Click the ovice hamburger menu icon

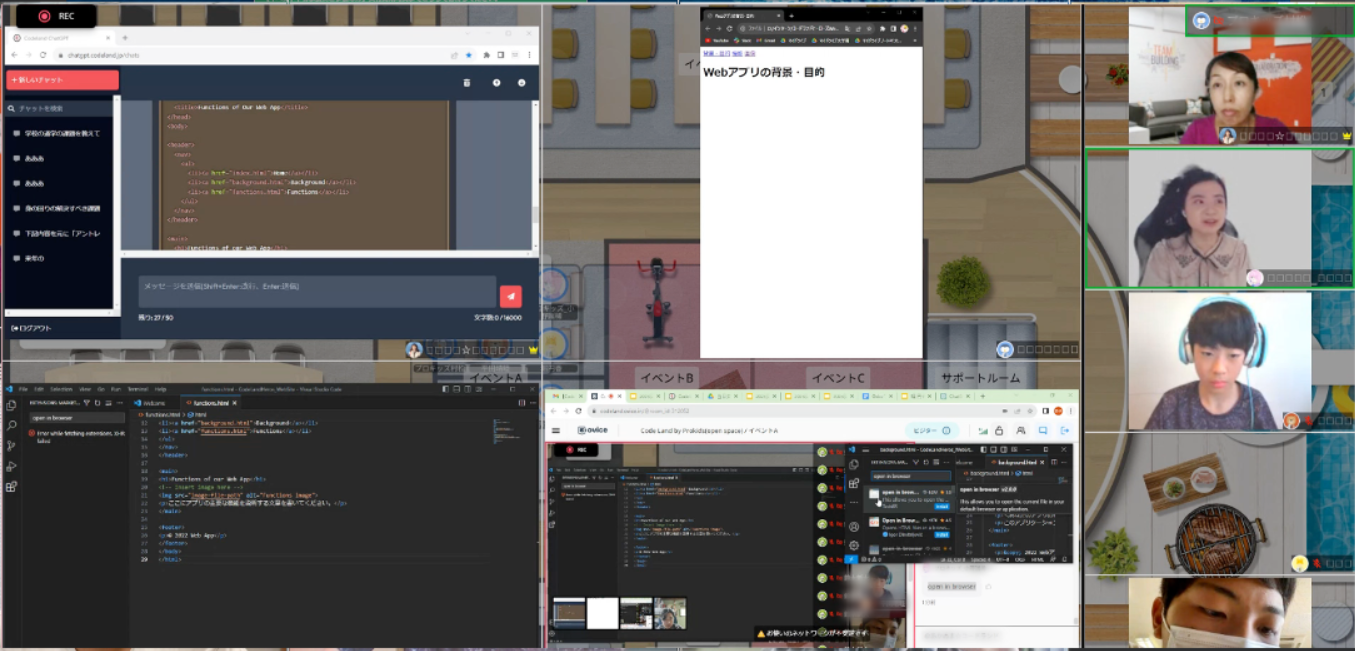(x=556, y=431)
